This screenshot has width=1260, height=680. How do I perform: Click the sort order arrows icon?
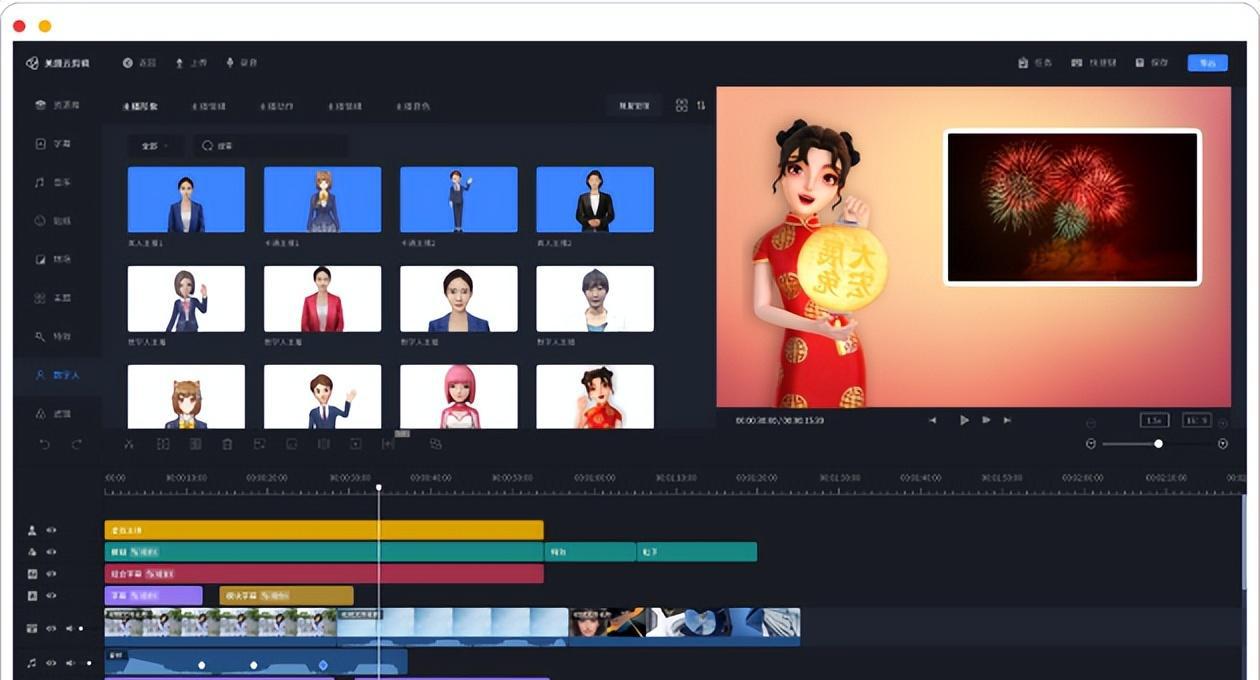701,105
